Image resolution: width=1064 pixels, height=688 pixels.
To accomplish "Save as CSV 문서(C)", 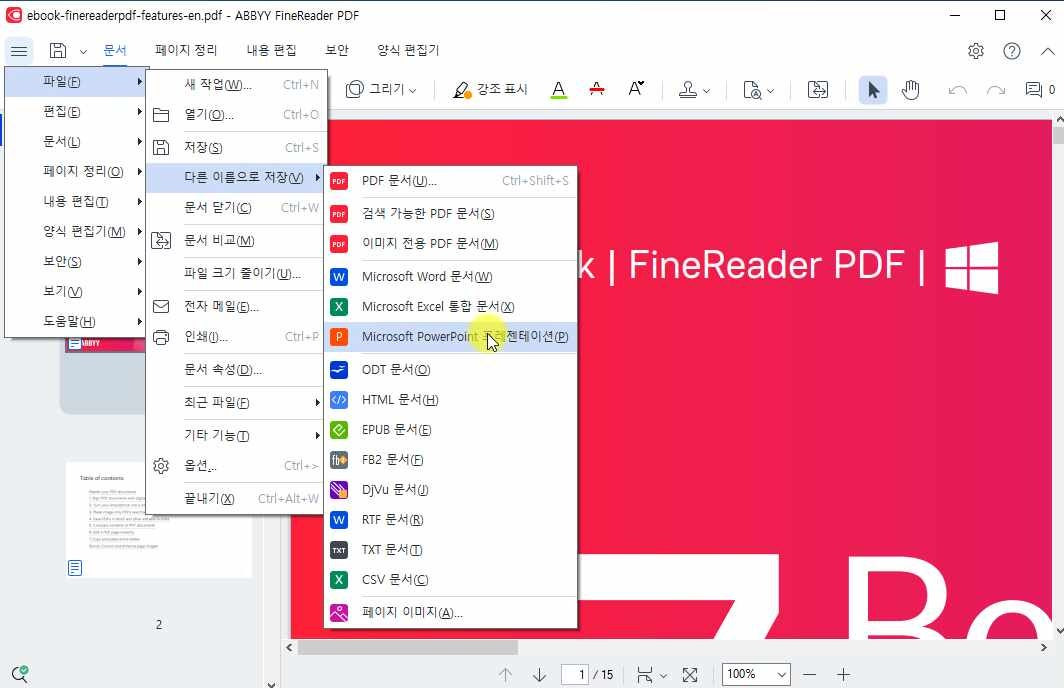I will 451,579.
